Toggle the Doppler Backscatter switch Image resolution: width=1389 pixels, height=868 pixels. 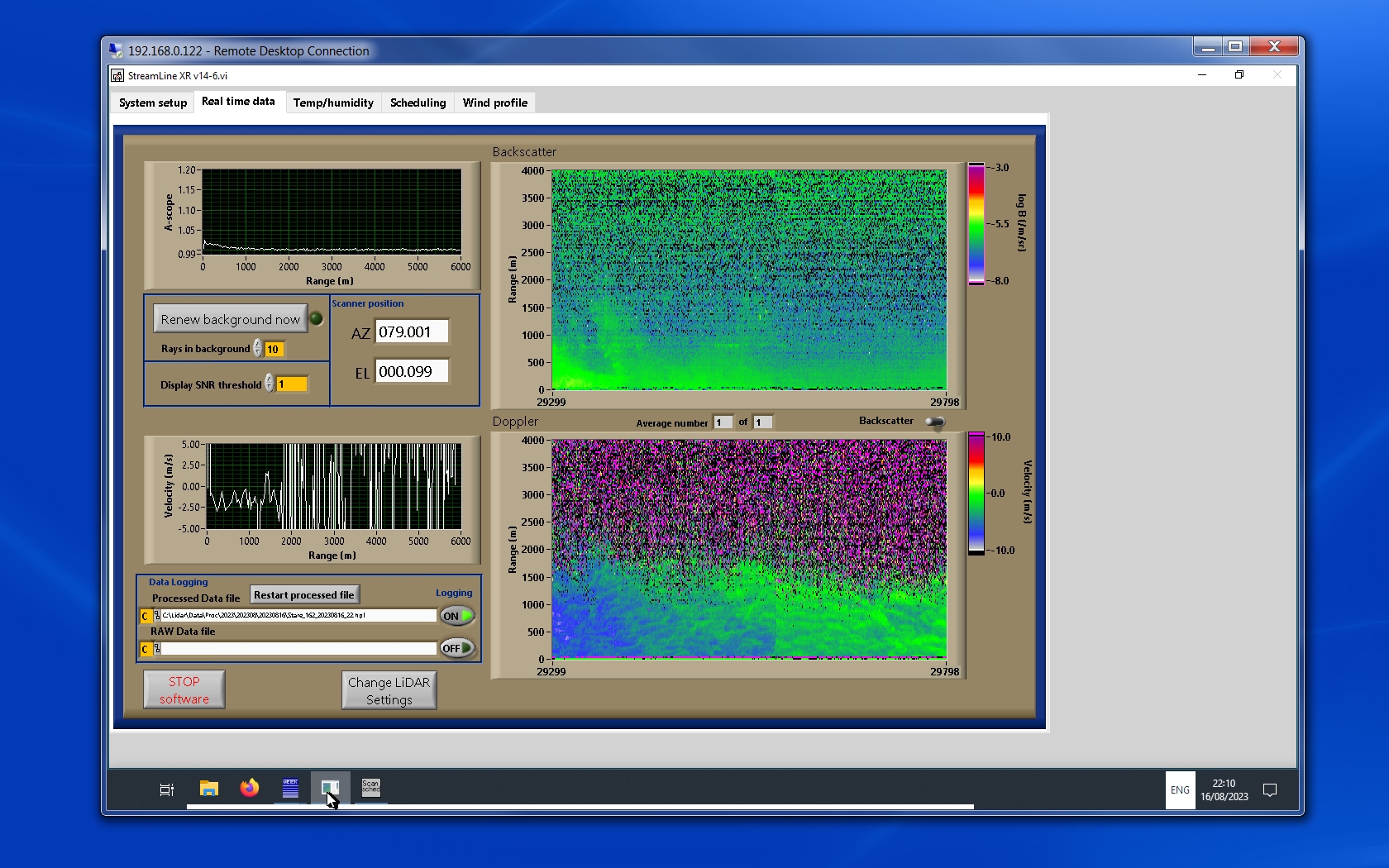(935, 422)
